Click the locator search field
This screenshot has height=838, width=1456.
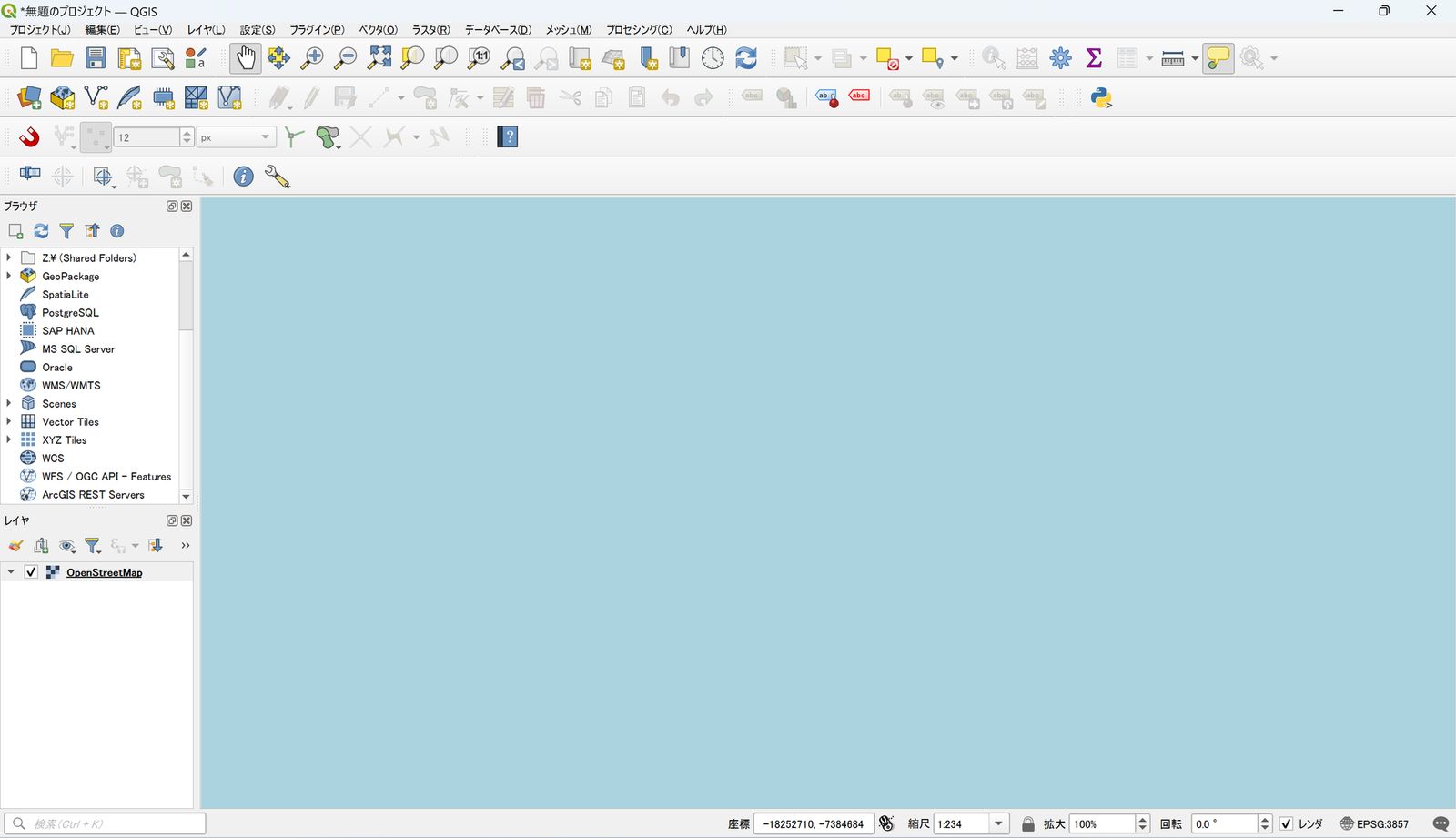coord(106,824)
